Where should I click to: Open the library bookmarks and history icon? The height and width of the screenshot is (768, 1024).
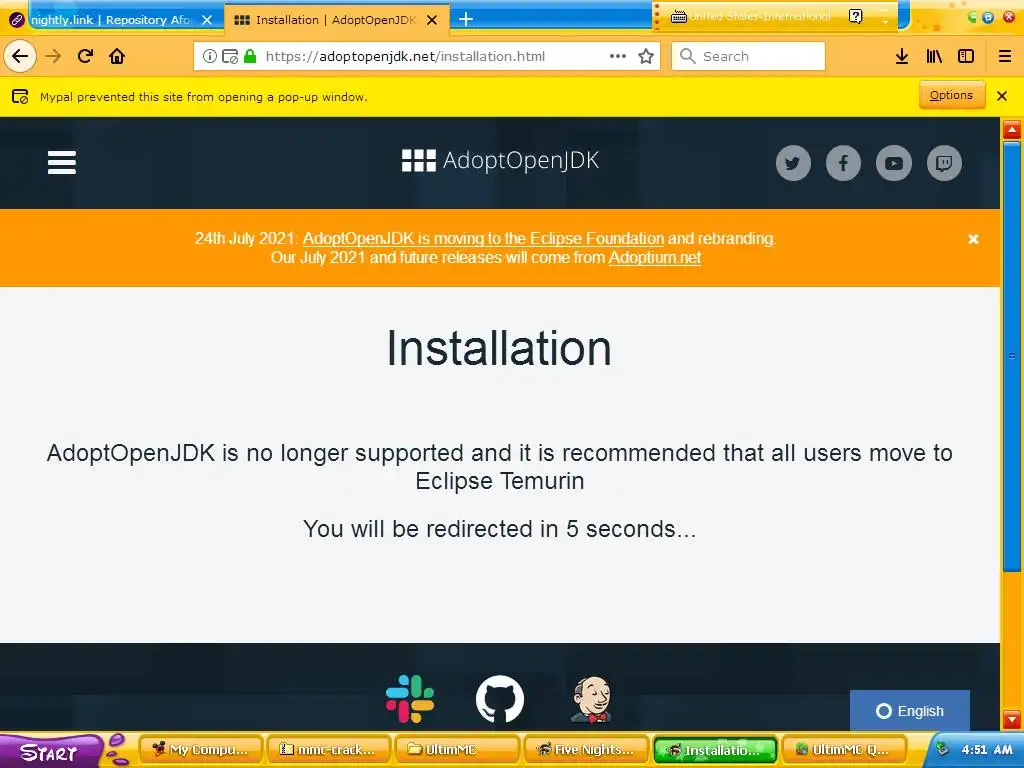934,56
